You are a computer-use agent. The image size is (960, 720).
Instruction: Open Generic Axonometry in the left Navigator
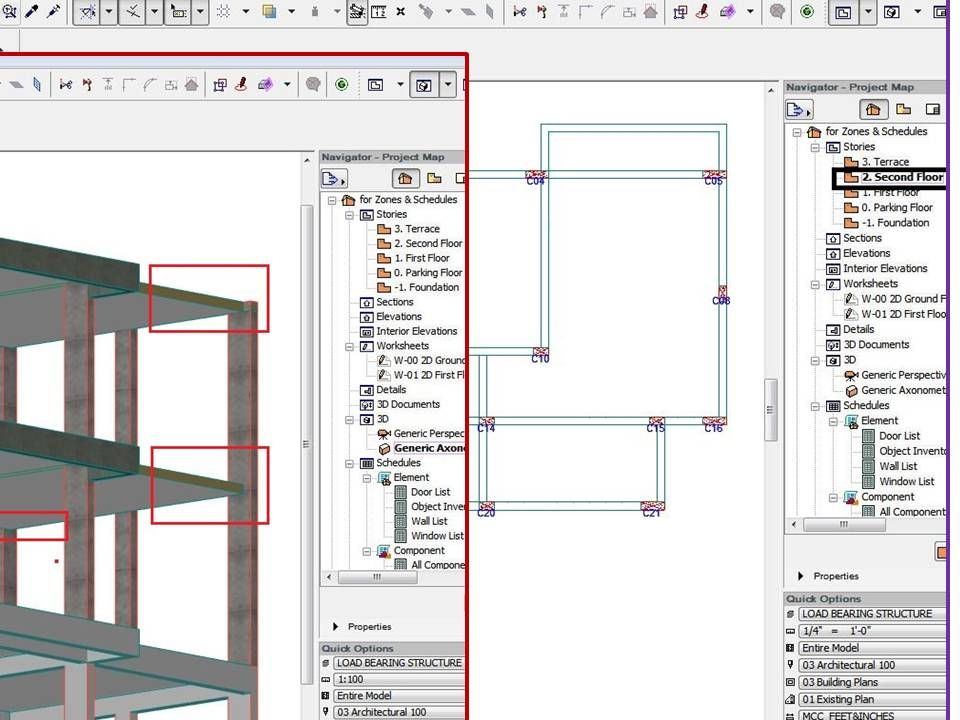tap(429, 448)
